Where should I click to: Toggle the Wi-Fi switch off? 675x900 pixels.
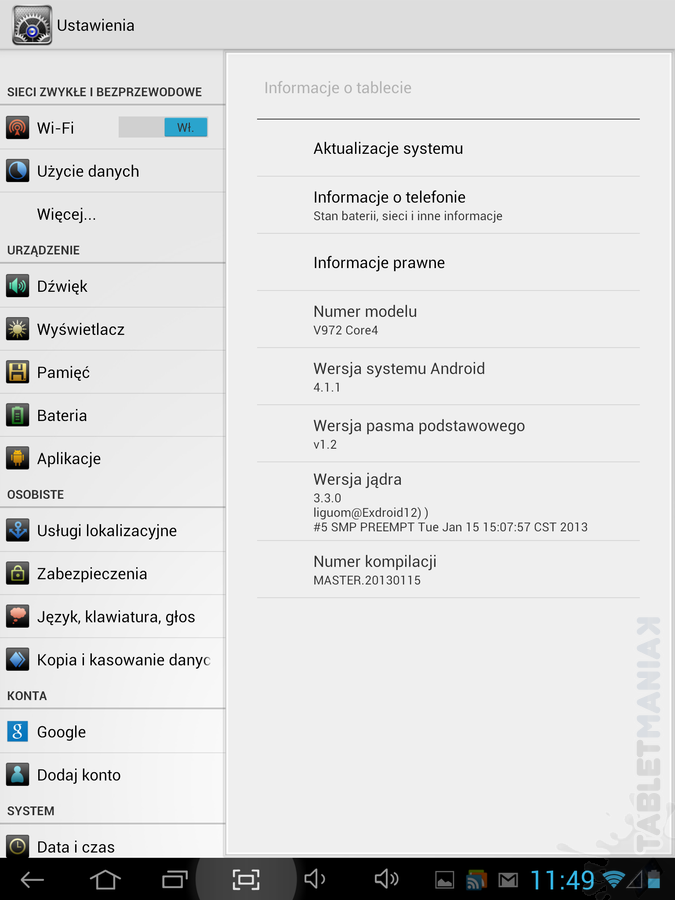click(x=163, y=127)
